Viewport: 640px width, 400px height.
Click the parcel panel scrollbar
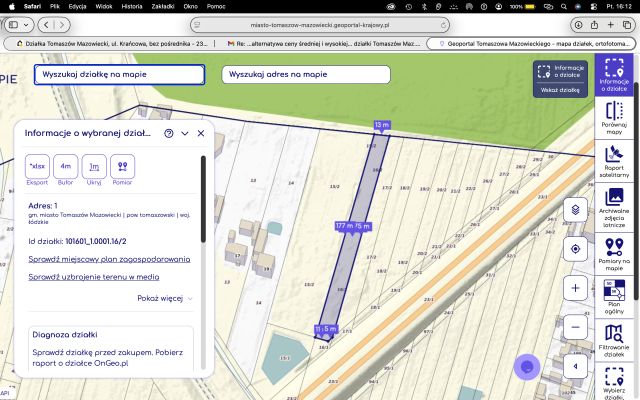coord(203,200)
